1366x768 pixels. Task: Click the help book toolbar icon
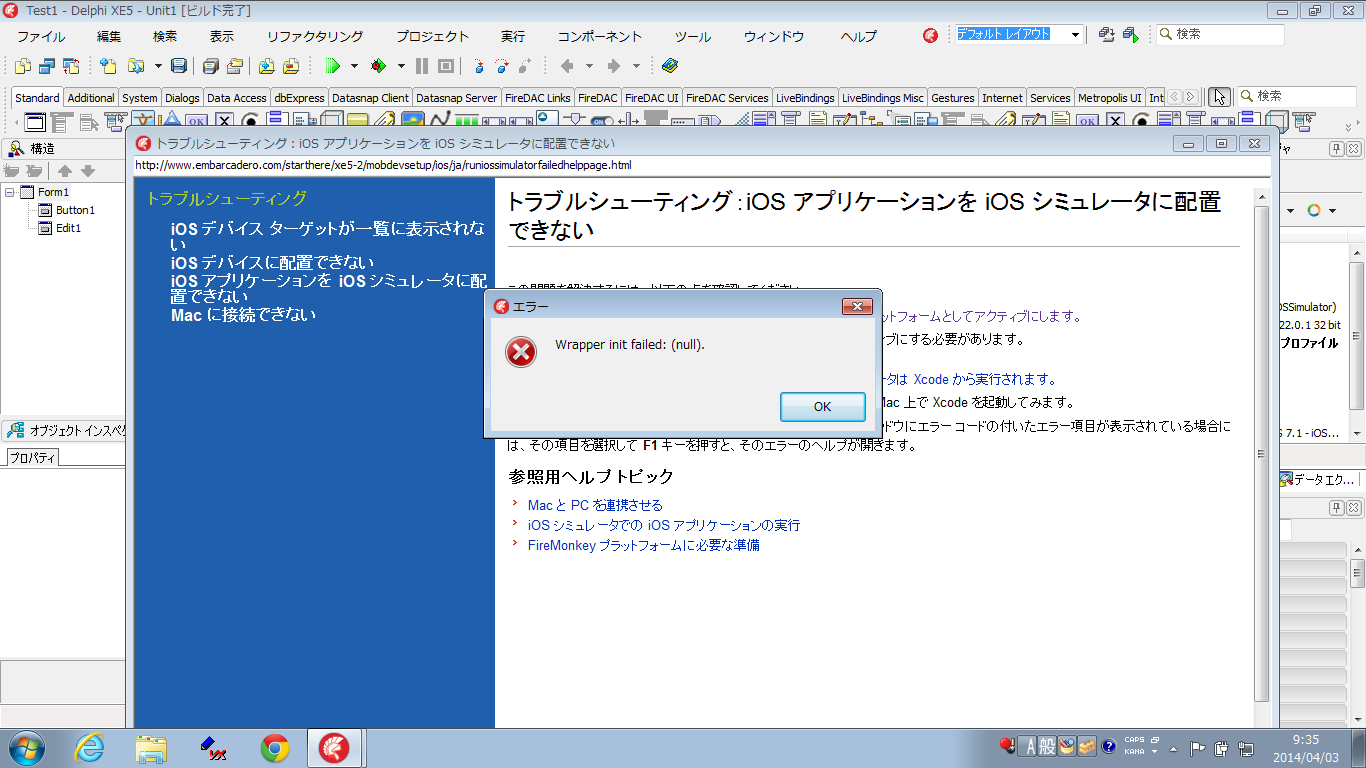tap(670, 66)
